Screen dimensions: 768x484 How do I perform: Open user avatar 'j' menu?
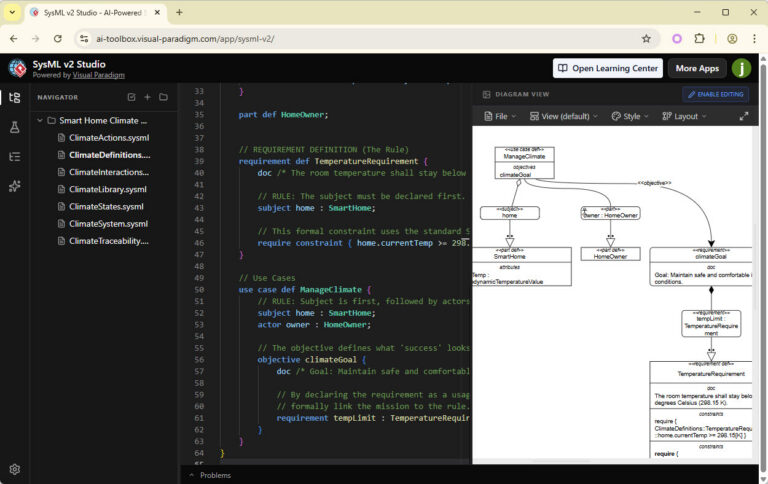point(742,68)
